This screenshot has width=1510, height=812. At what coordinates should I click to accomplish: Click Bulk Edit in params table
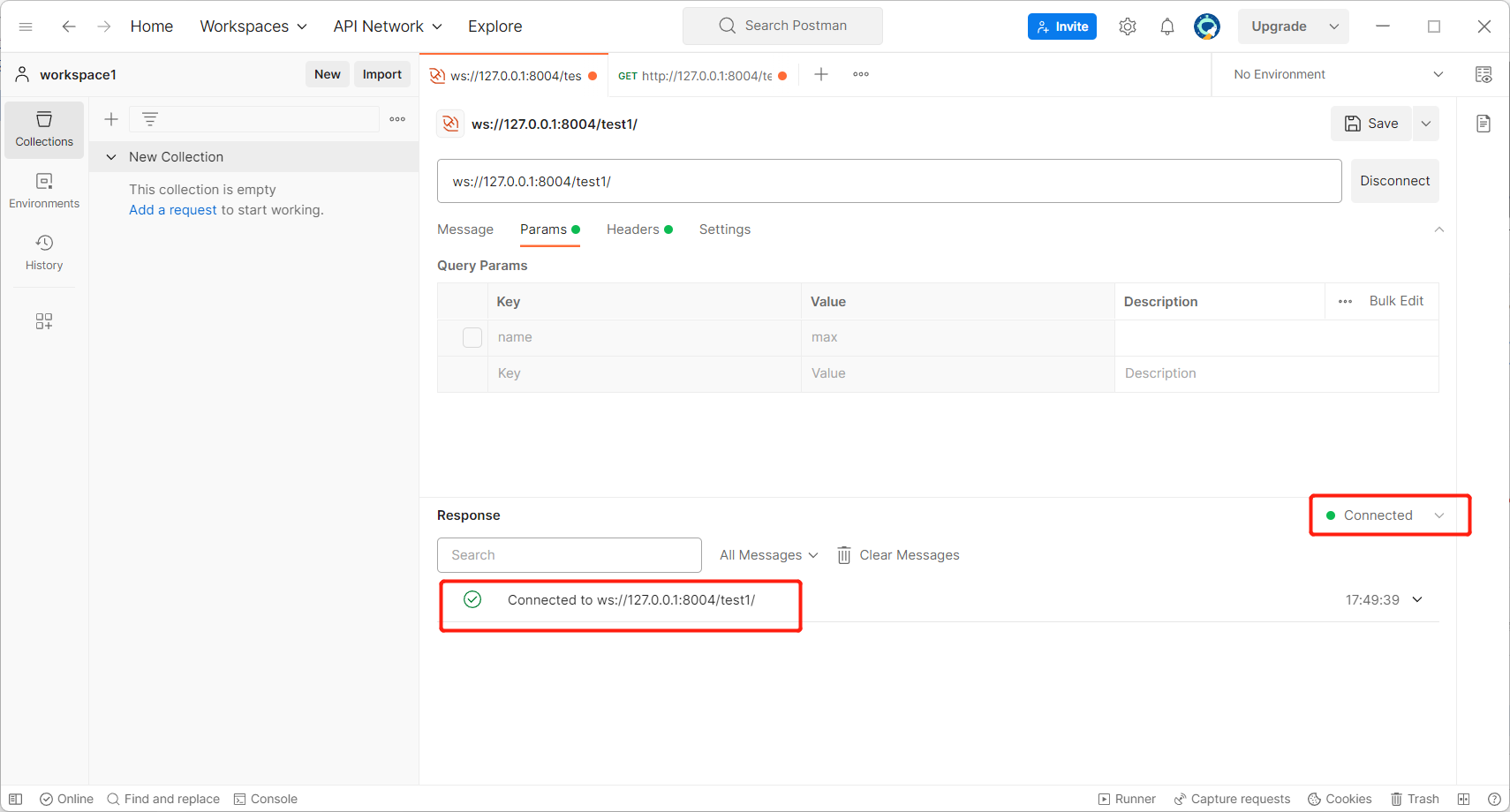(x=1396, y=301)
